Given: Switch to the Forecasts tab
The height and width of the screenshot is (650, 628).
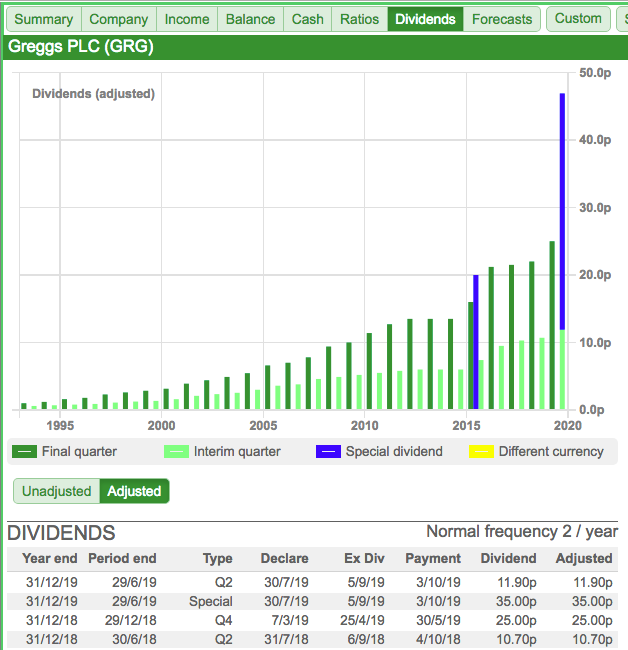Looking at the screenshot, I should click(x=502, y=19).
